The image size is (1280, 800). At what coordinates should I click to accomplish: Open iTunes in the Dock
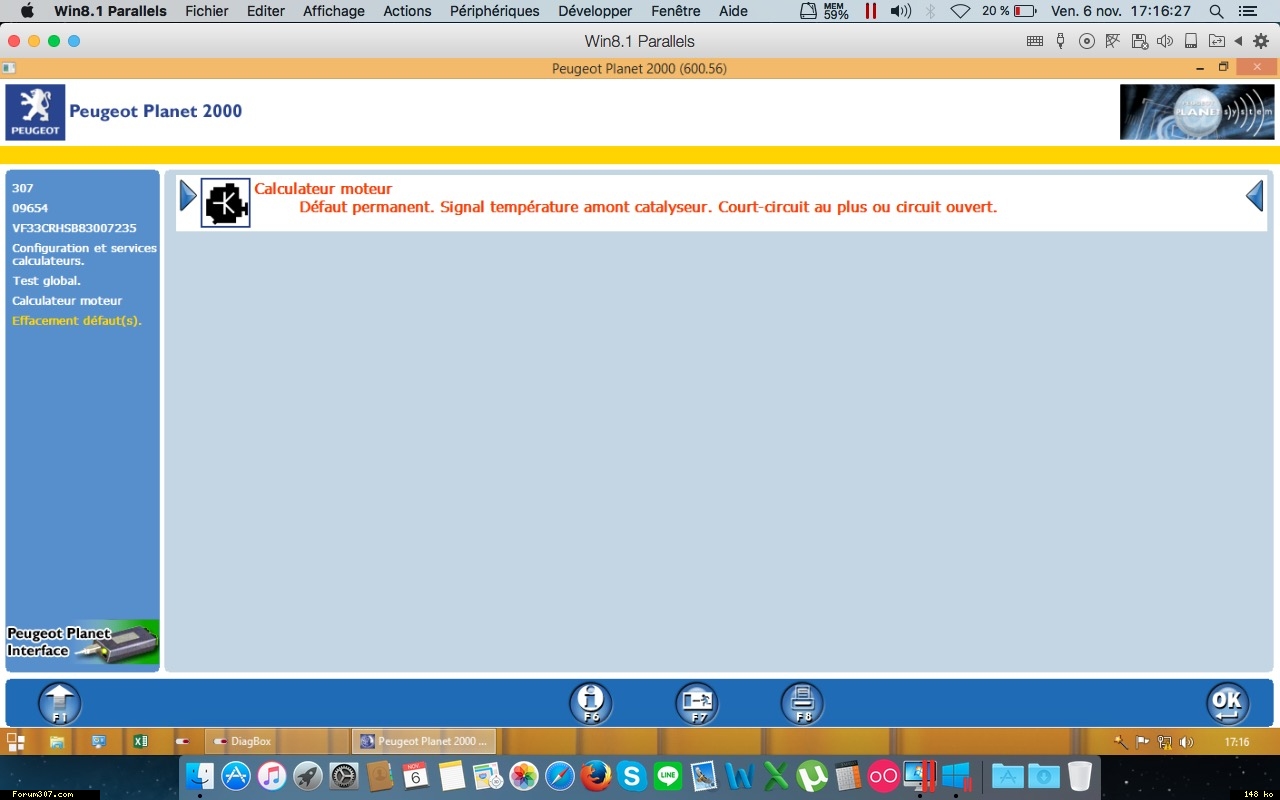pyautogui.click(x=272, y=776)
